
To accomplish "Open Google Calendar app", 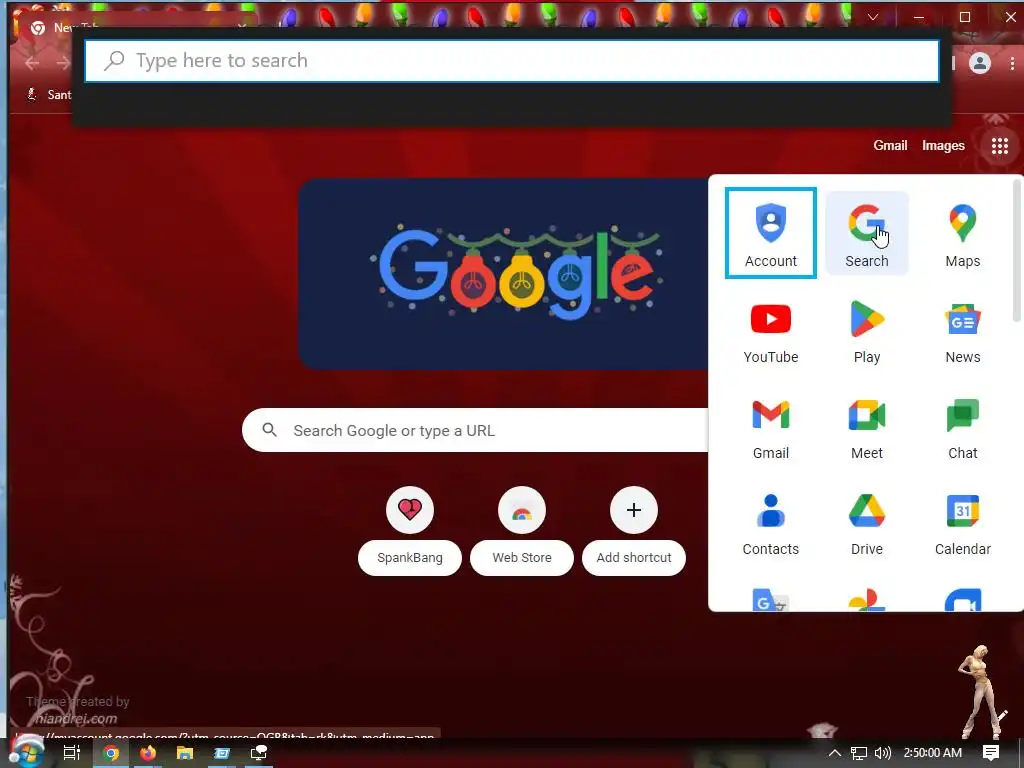I will 963,524.
